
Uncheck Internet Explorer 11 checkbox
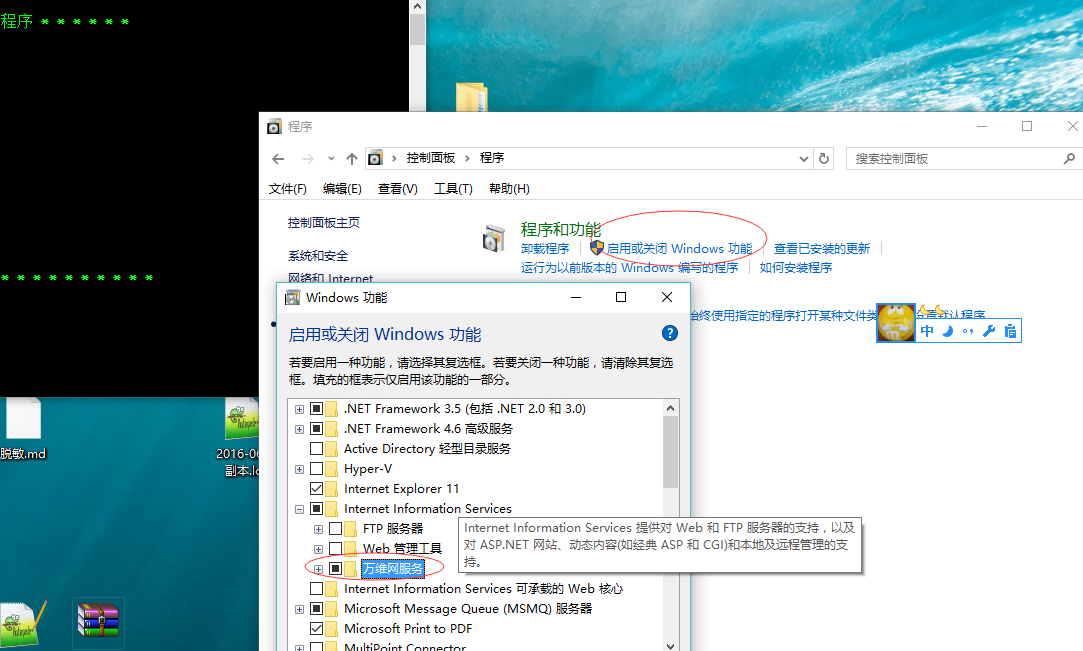tap(316, 489)
